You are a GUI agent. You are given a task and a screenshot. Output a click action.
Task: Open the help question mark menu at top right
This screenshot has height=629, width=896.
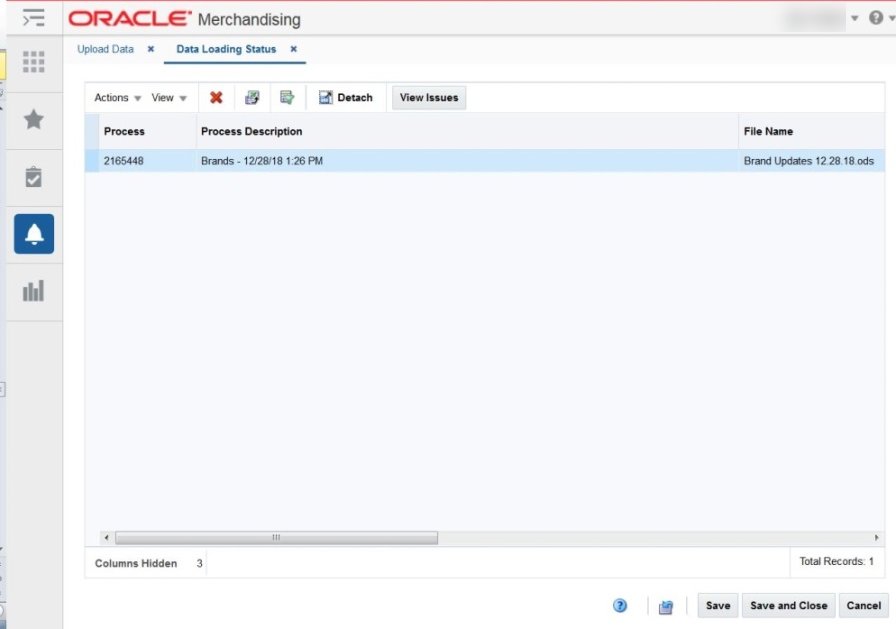coord(877,18)
